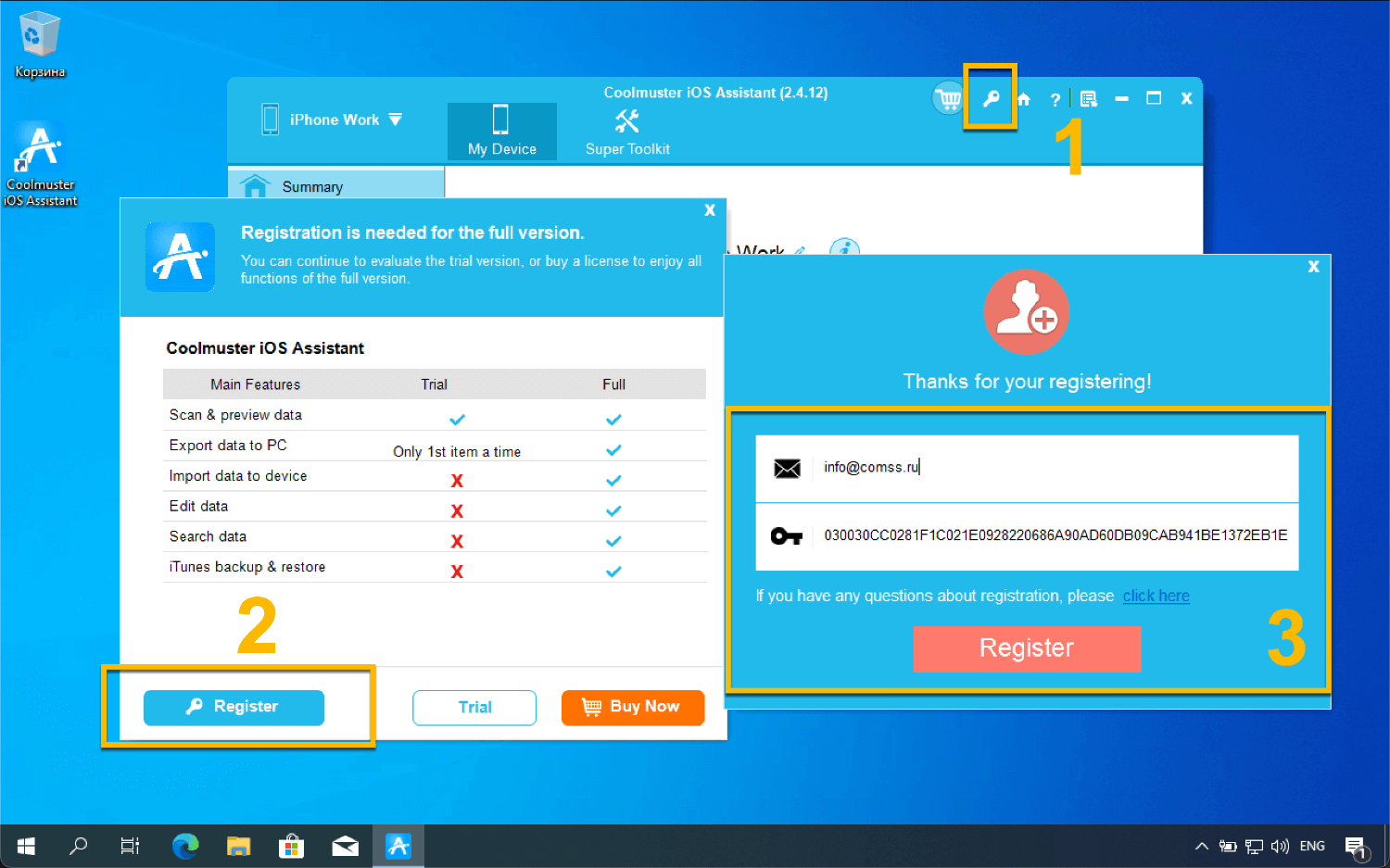Open the Windows Start menu
1390x868 pixels.
click(x=26, y=846)
